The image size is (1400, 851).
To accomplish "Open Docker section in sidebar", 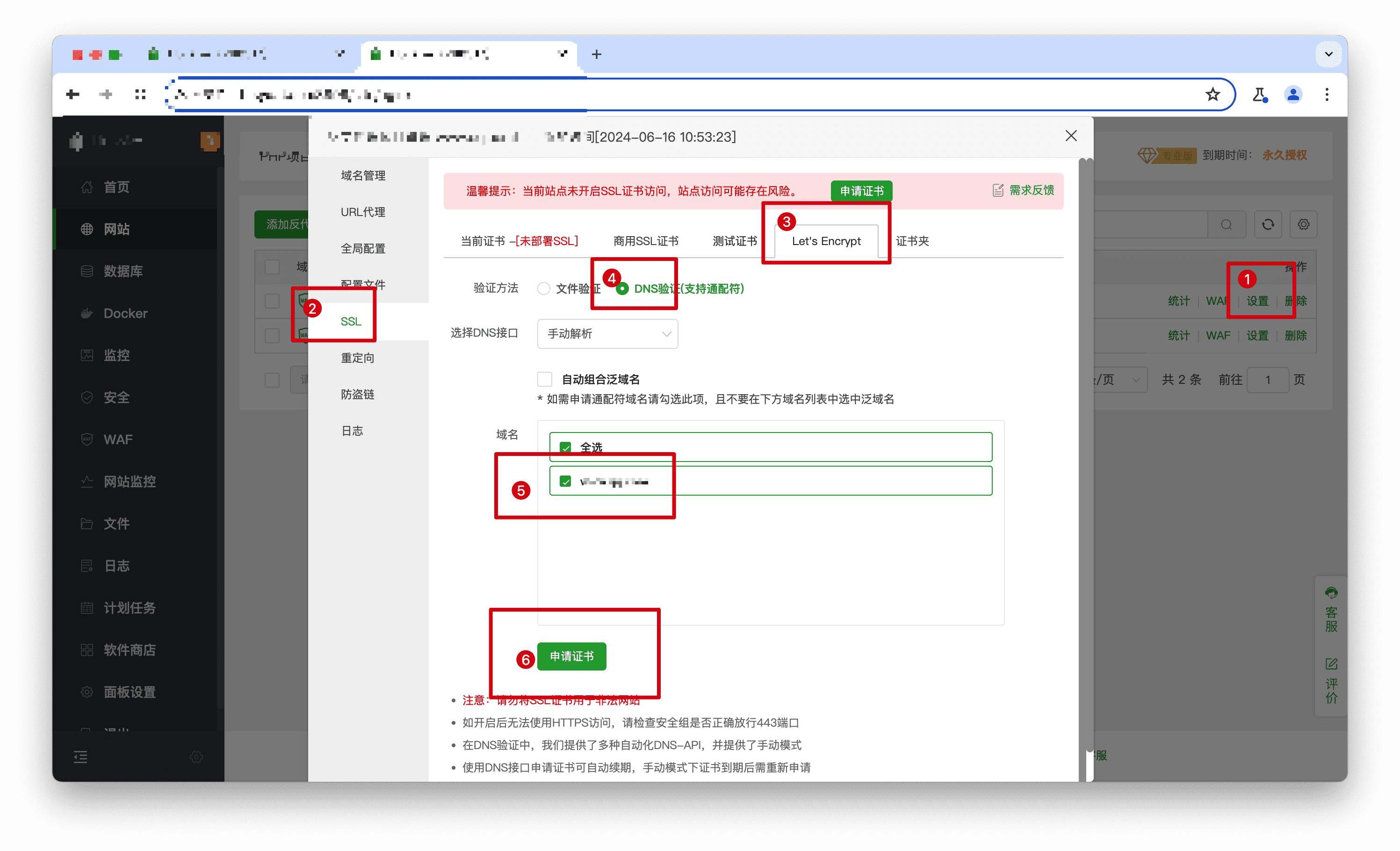I will coord(125,313).
